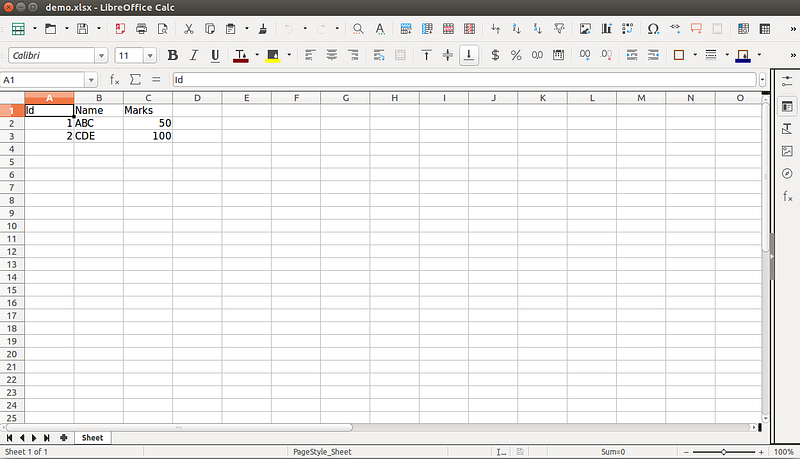Format as Percent icon
This screenshot has width=800, height=459.
click(x=516, y=55)
